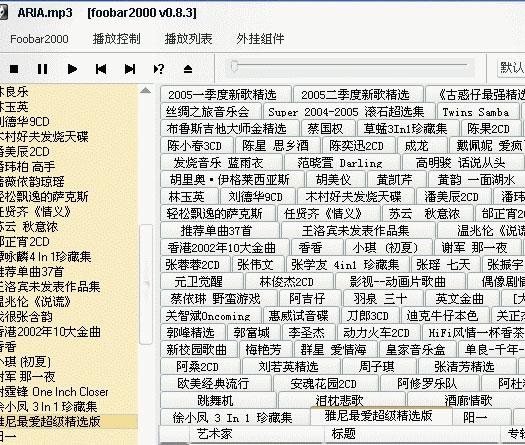Open the 刀郎3CD tab

click(370, 316)
